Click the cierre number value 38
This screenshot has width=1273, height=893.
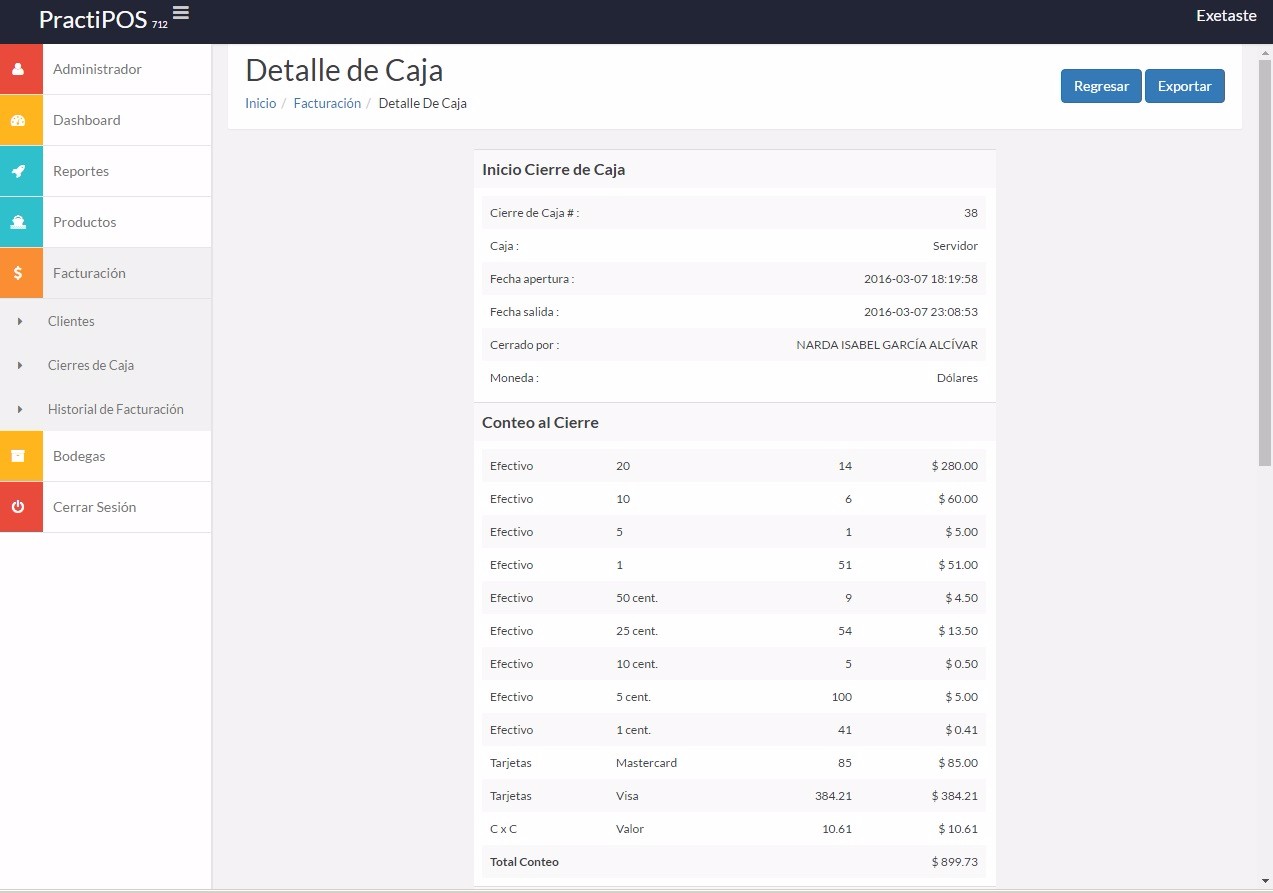click(x=971, y=213)
